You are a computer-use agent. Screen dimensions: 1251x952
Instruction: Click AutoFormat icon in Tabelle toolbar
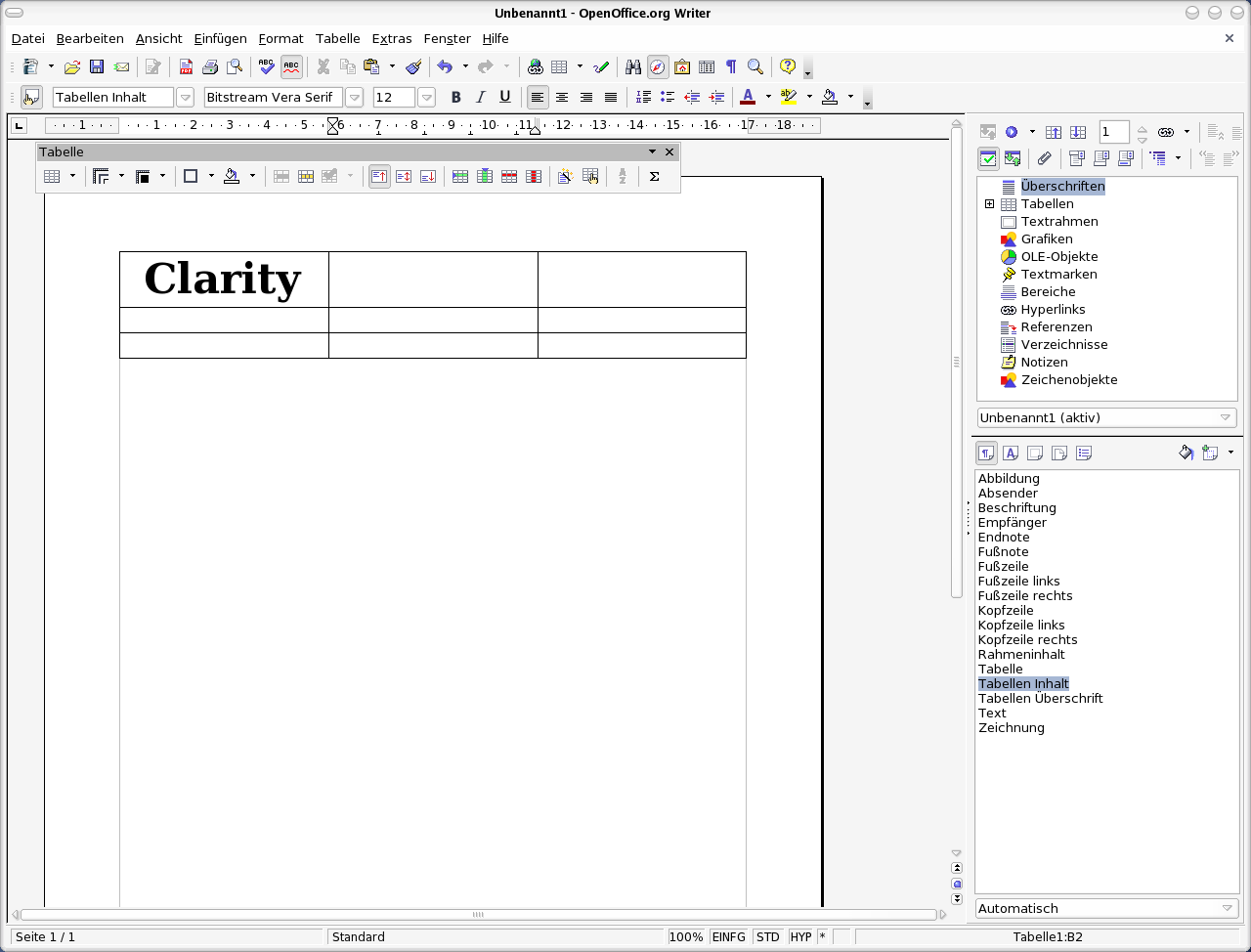pos(565,177)
